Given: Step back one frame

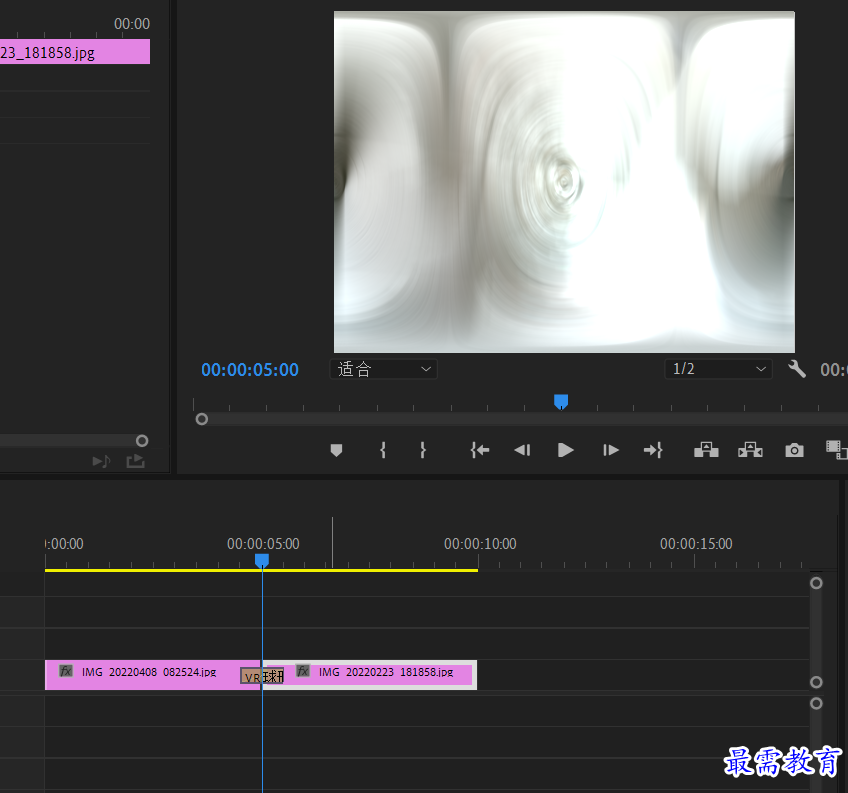Looking at the screenshot, I should (522, 450).
